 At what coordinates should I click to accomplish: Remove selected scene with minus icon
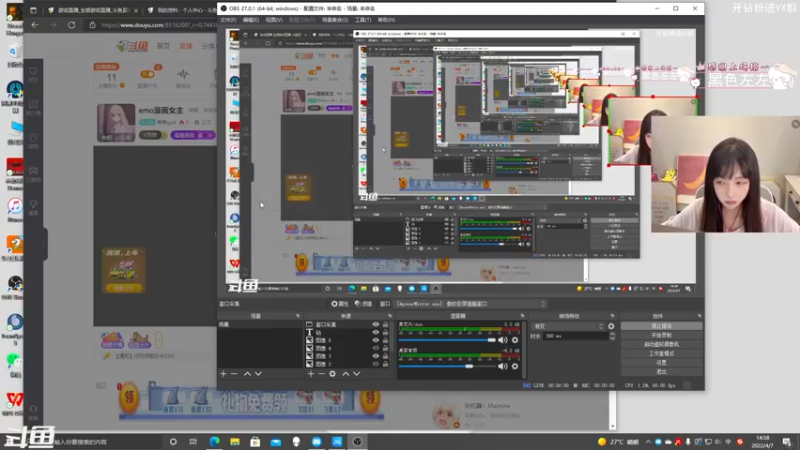234,374
